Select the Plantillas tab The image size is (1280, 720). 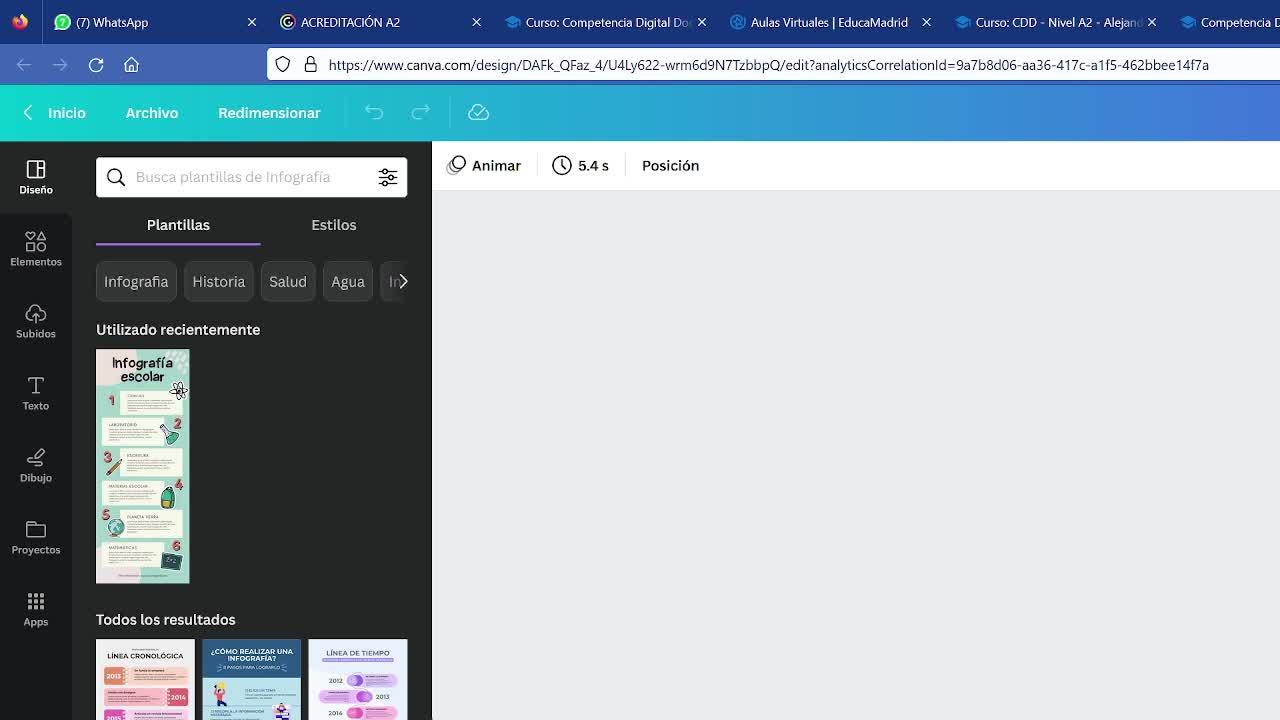point(178,225)
